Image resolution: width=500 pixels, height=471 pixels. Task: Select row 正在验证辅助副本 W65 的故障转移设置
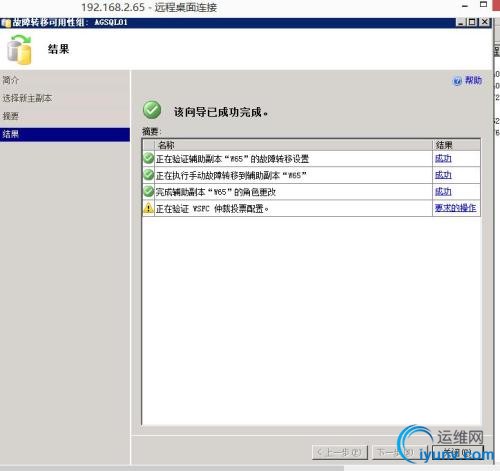311,159
